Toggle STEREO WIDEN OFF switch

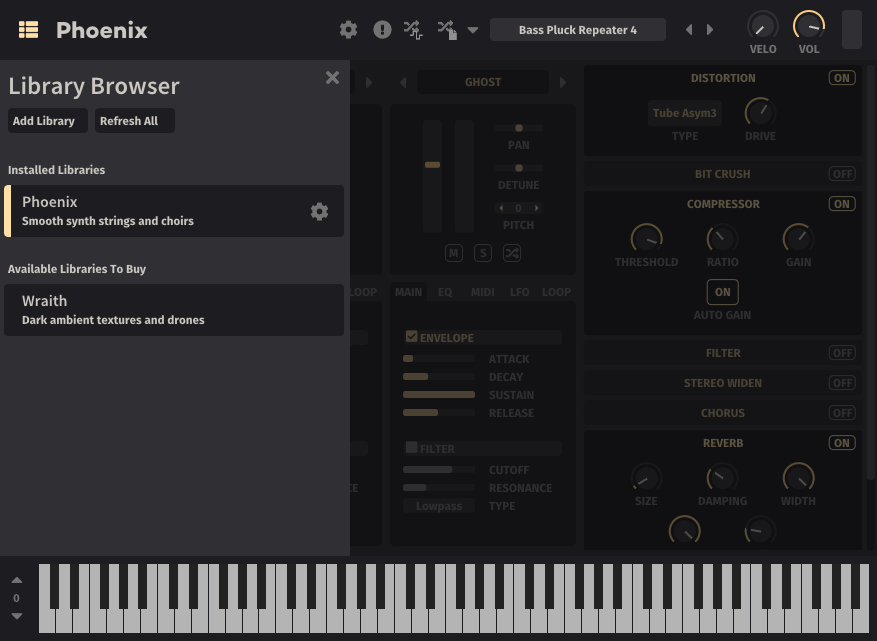point(842,383)
